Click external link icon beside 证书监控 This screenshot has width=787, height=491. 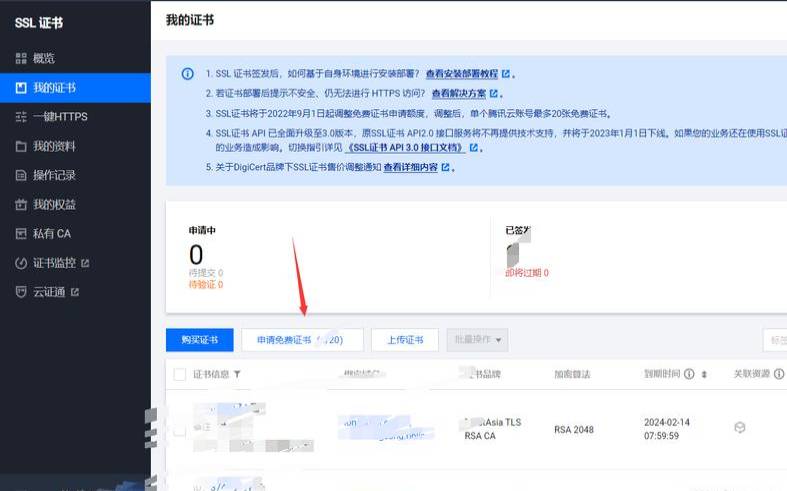click(85, 263)
